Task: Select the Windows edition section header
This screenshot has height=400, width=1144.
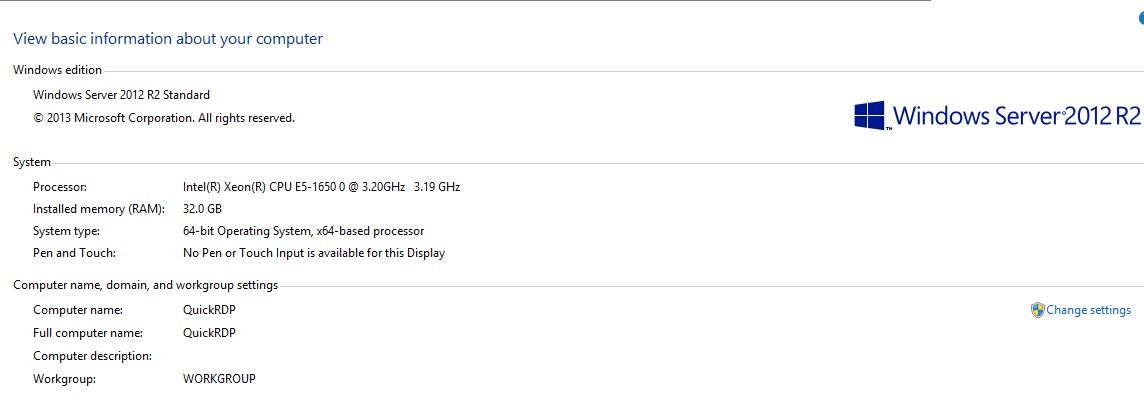Action: pos(57,70)
